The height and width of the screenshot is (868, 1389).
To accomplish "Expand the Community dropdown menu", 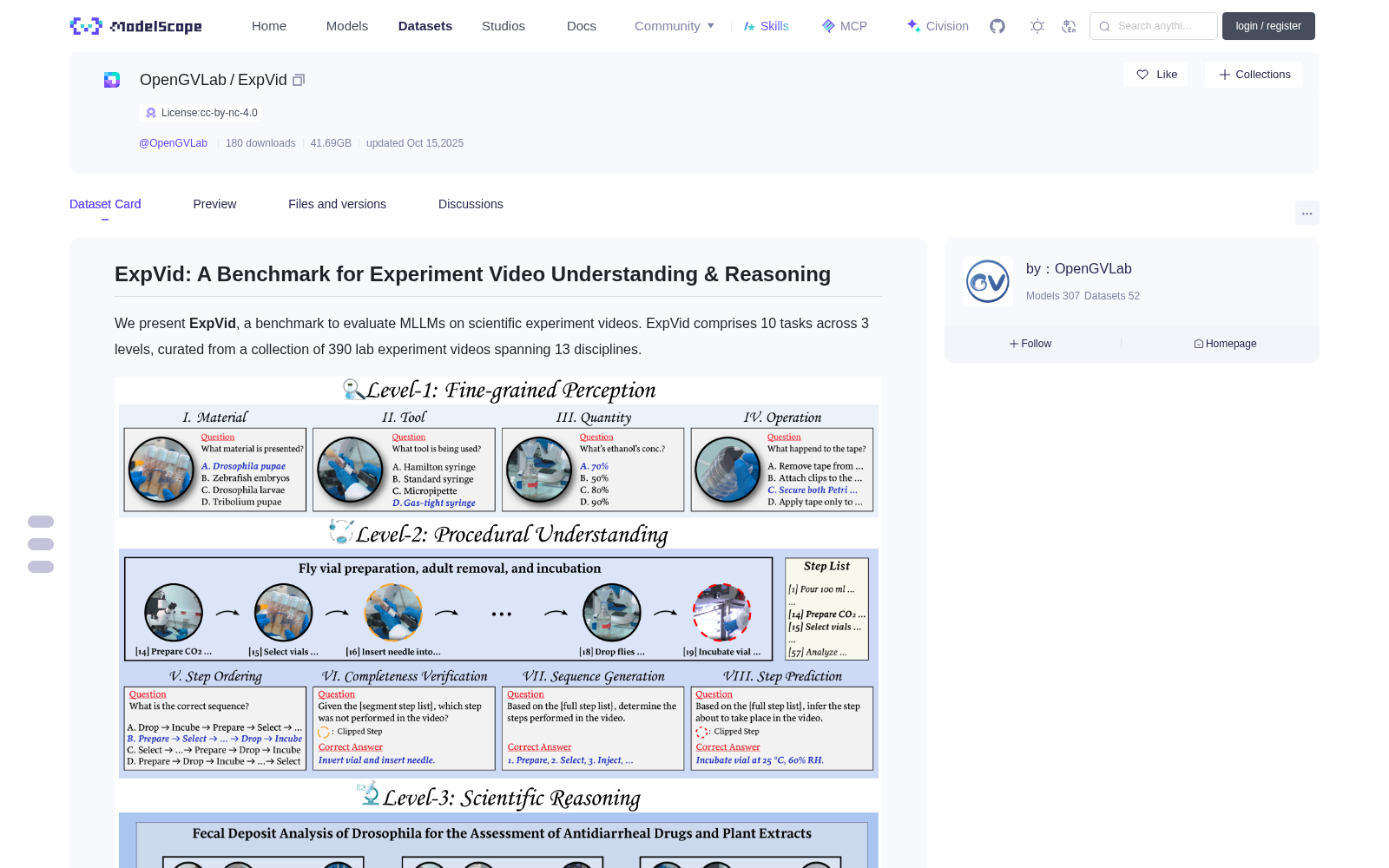I will click(675, 26).
